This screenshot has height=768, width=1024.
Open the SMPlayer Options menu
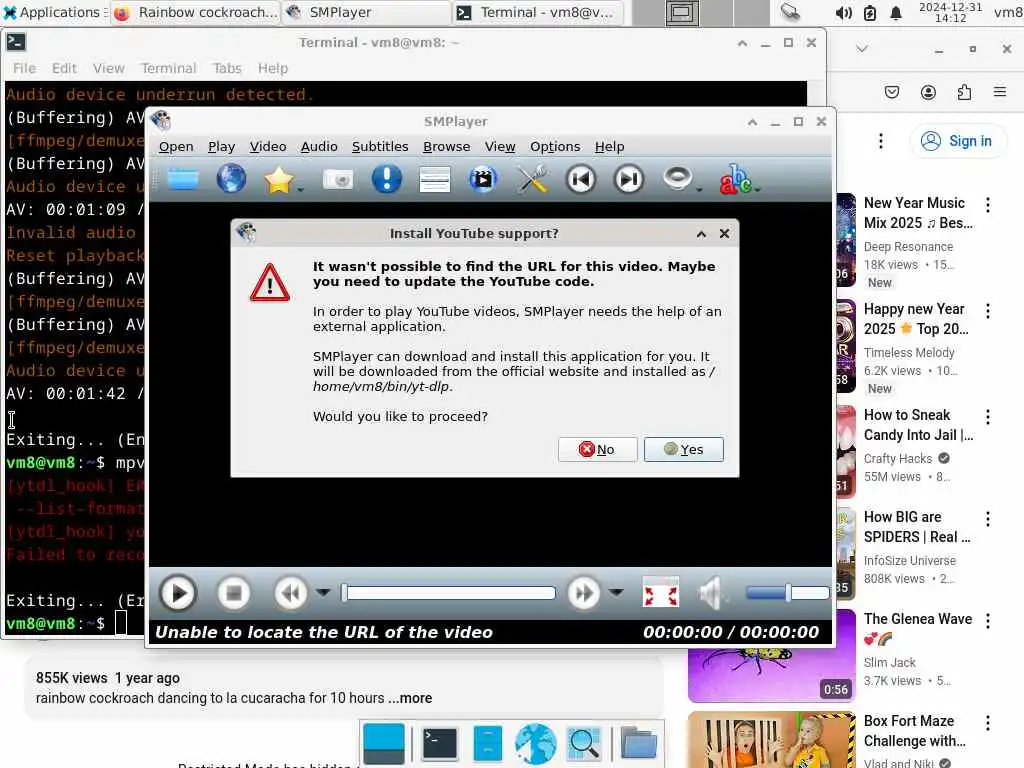pyautogui.click(x=554, y=146)
